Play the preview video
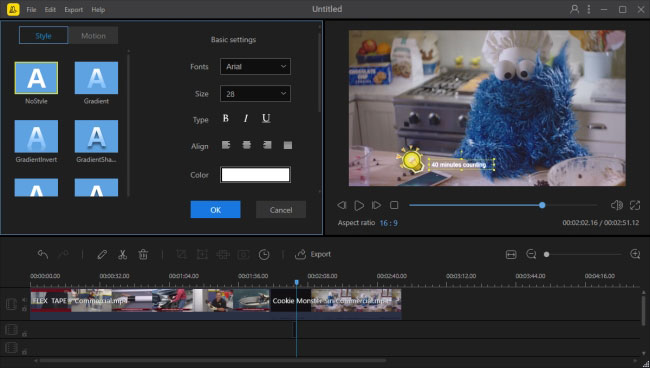650x368 pixels. point(359,205)
